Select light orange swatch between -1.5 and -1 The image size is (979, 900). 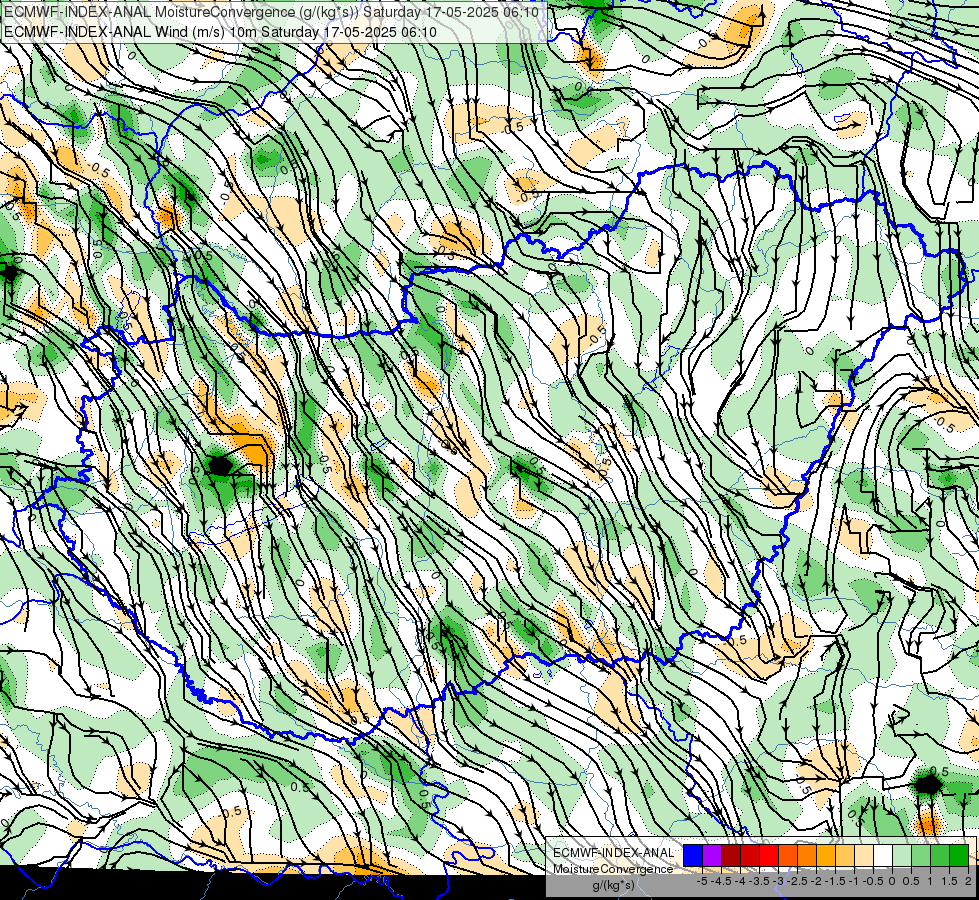tap(845, 855)
